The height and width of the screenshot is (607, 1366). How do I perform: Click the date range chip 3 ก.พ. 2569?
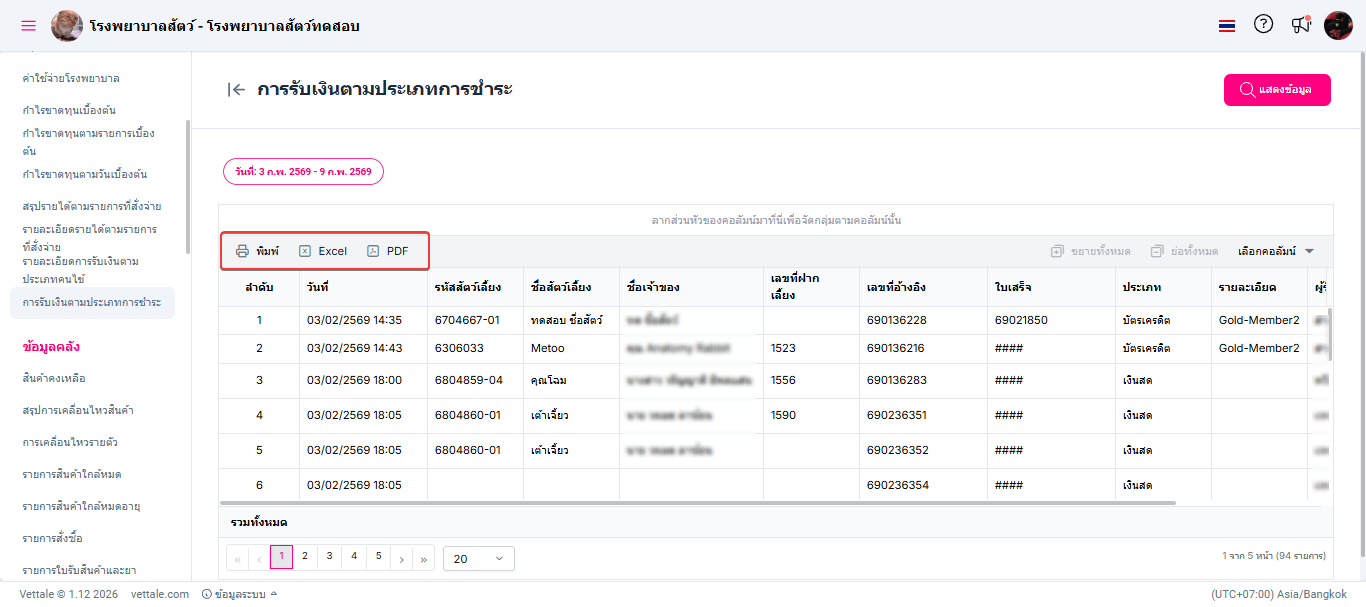(x=303, y=172)
